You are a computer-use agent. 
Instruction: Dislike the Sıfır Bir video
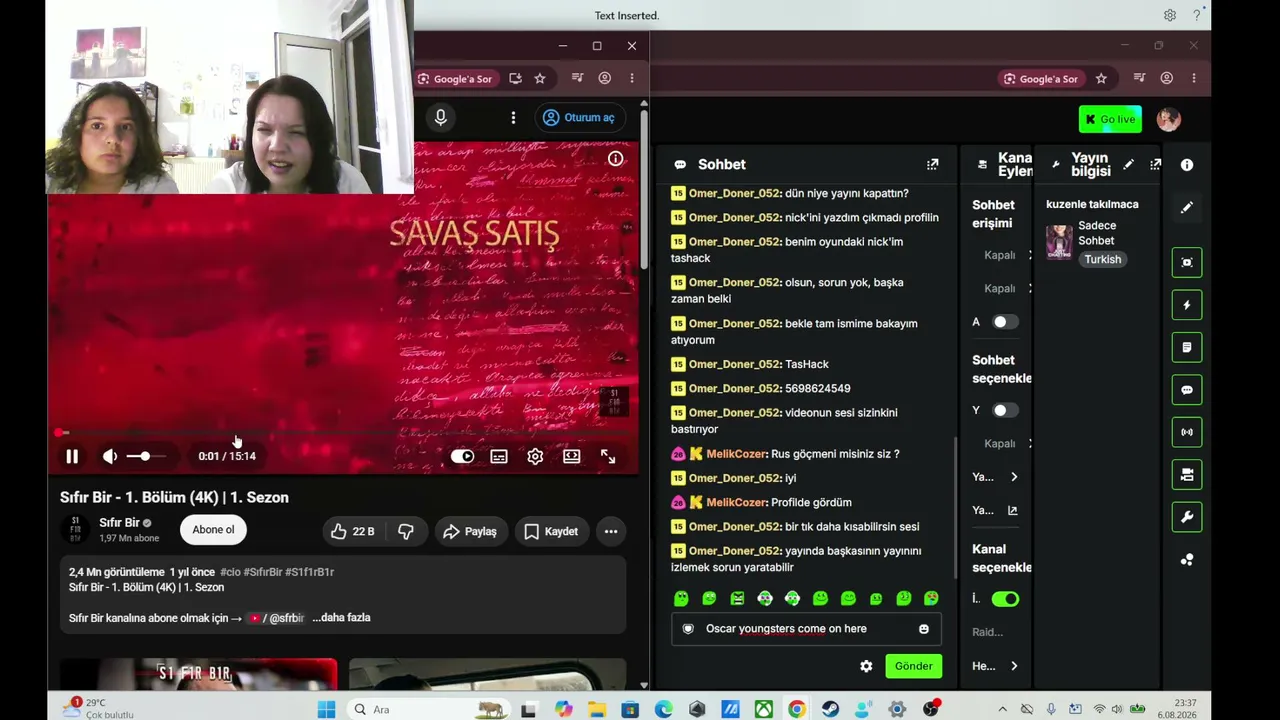tap(406, 532)
